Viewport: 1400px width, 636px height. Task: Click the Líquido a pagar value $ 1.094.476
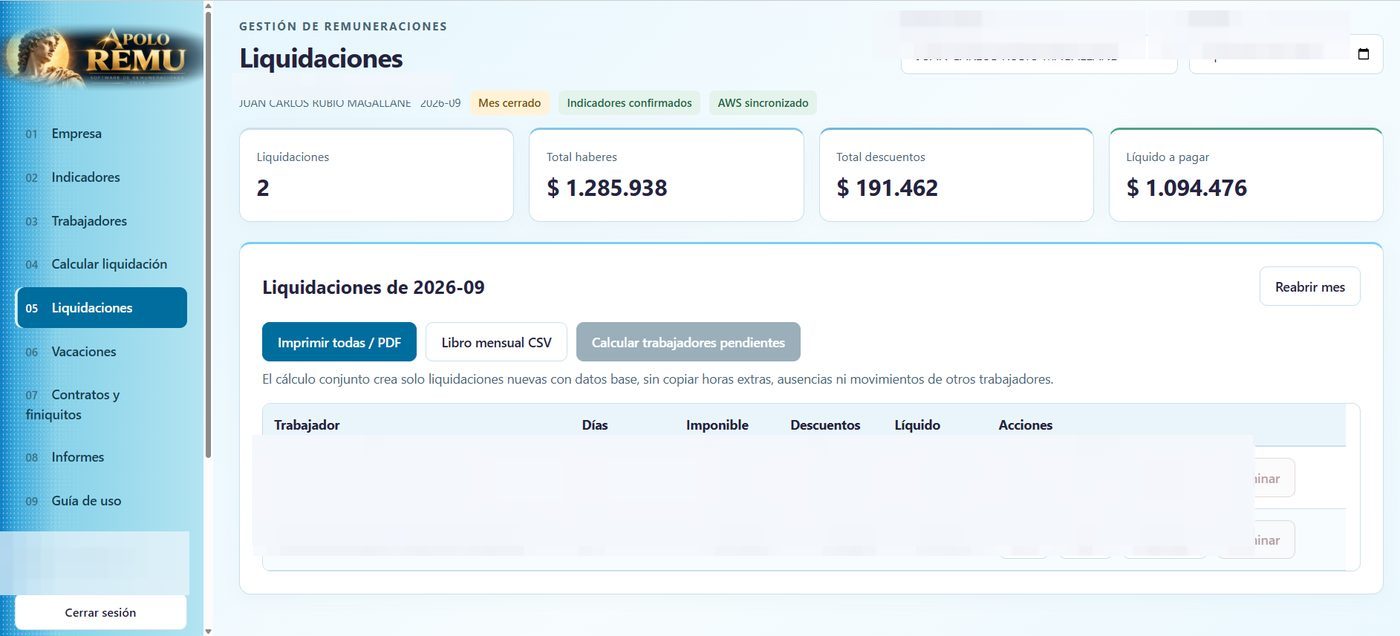(x=1187, y=188)
